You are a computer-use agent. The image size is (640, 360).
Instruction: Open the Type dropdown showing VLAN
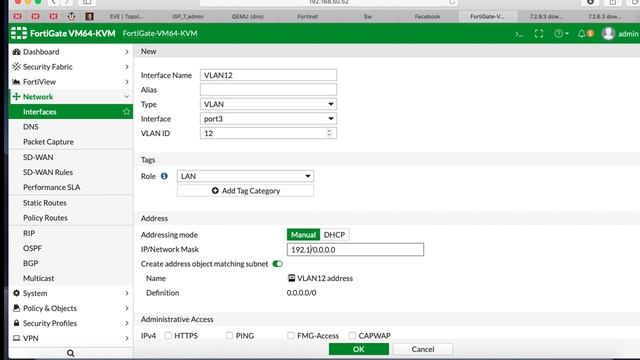pyautogui.click(x=268, y=104)
